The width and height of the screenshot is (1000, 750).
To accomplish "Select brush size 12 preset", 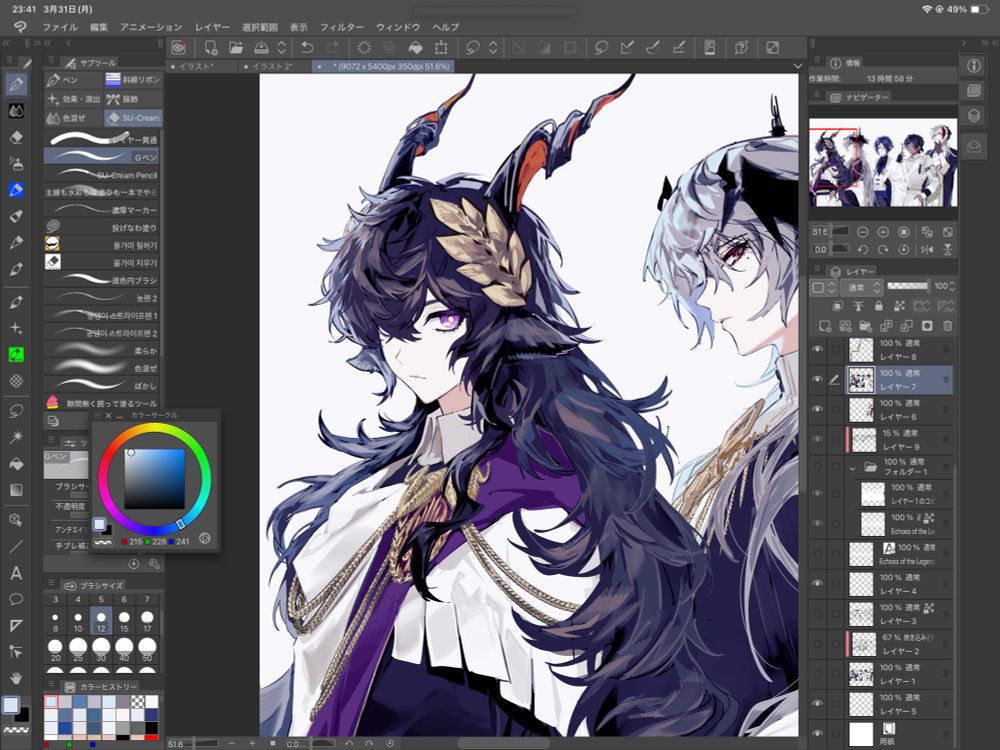I will [101, 621].
